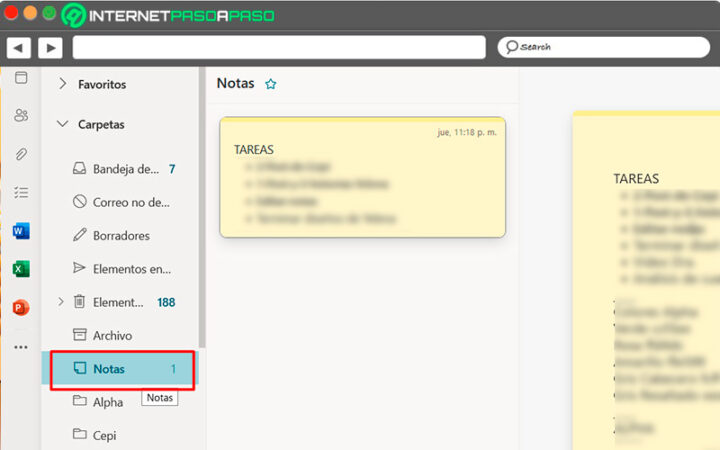
Task: Click the note timestamp jue, 11:18 p. m.
Action: [467, 132]
